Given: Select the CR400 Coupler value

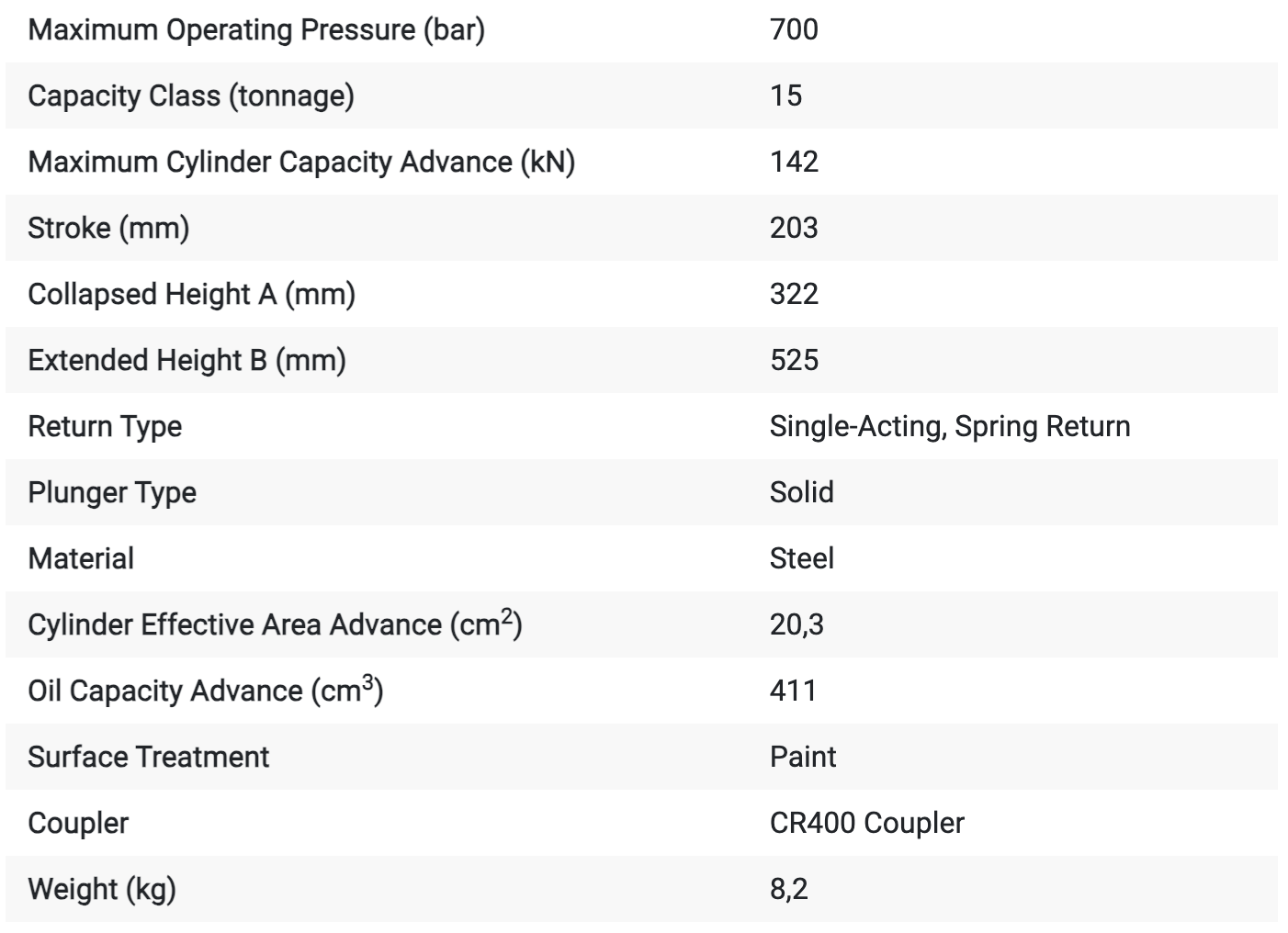Looking at the screenshot, I should click(867, 823).
